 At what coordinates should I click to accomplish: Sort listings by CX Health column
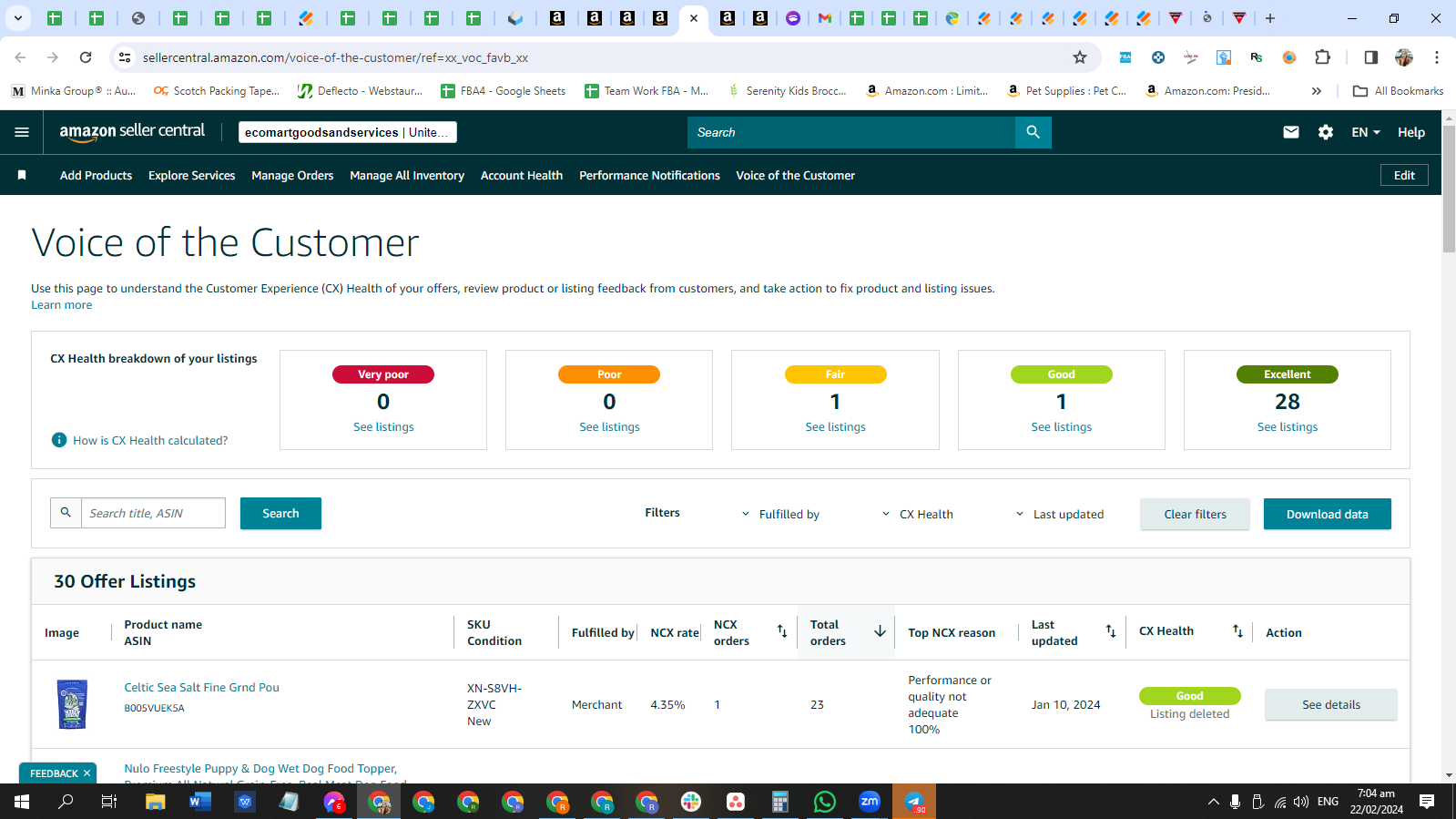1237,631
